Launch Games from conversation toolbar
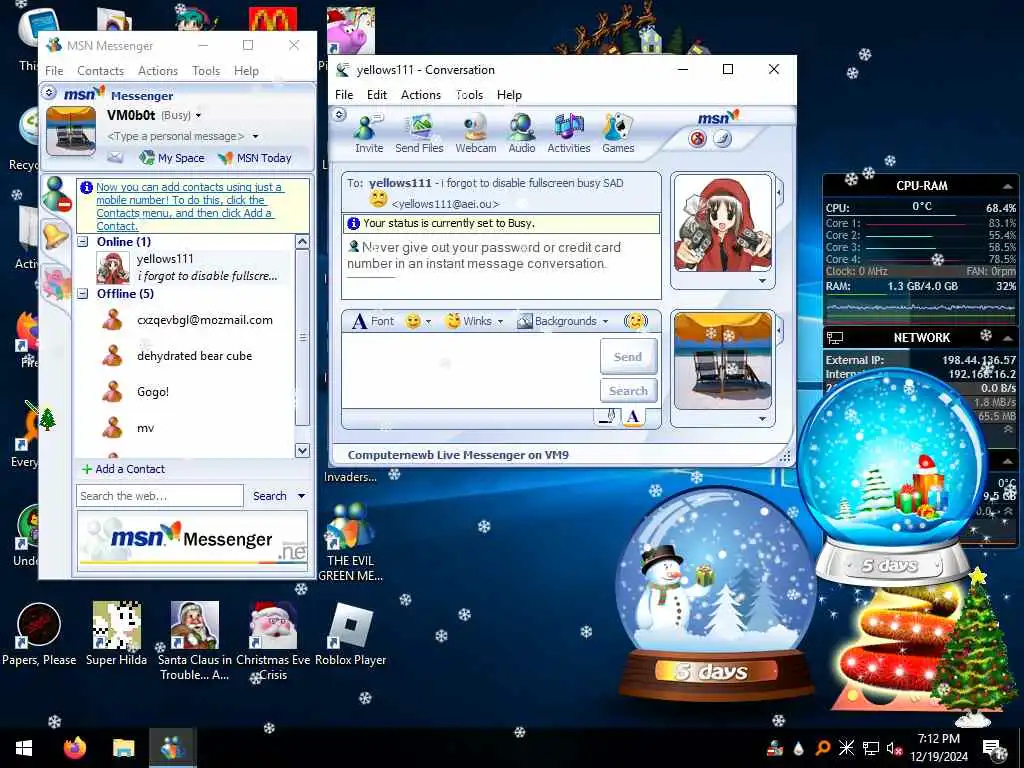This screenshot has width=1024, height=768. [x=618, y=134]
